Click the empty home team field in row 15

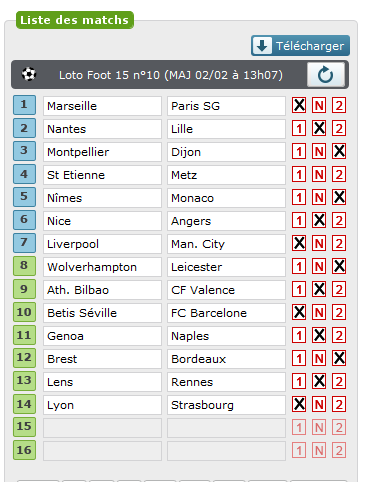(x=102, y=428)
